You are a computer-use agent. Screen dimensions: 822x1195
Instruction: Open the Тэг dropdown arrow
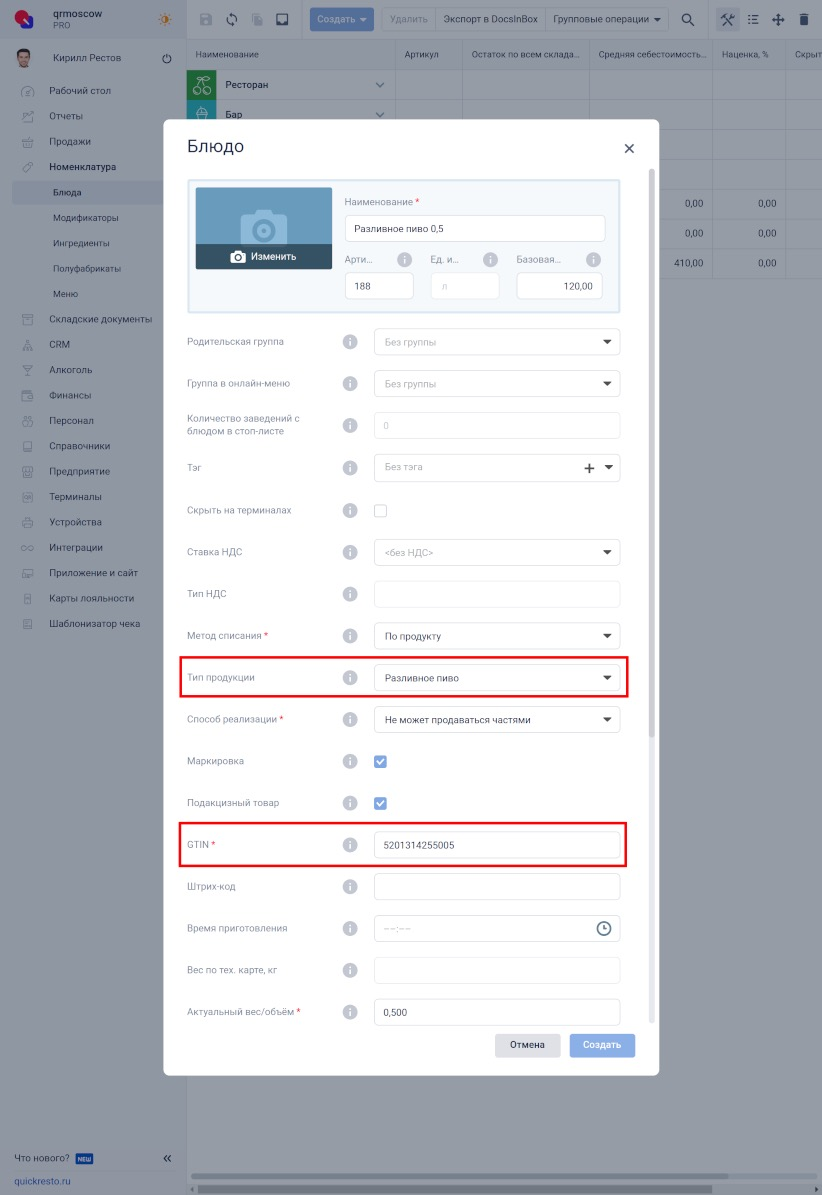click(x=609, y=468)
